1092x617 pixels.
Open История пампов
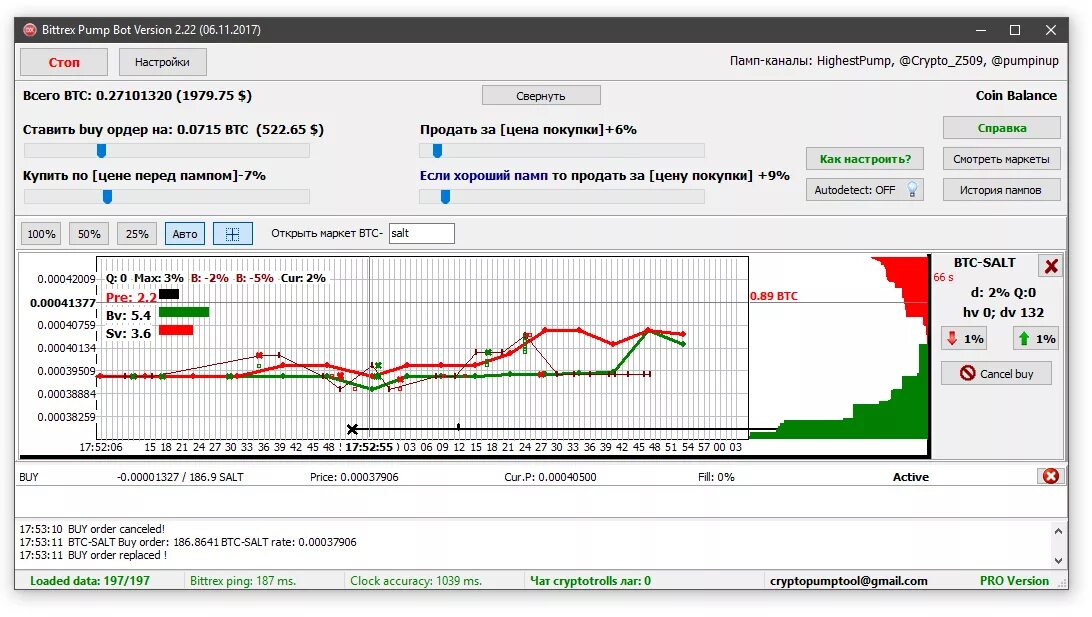tap(1001, 189)
